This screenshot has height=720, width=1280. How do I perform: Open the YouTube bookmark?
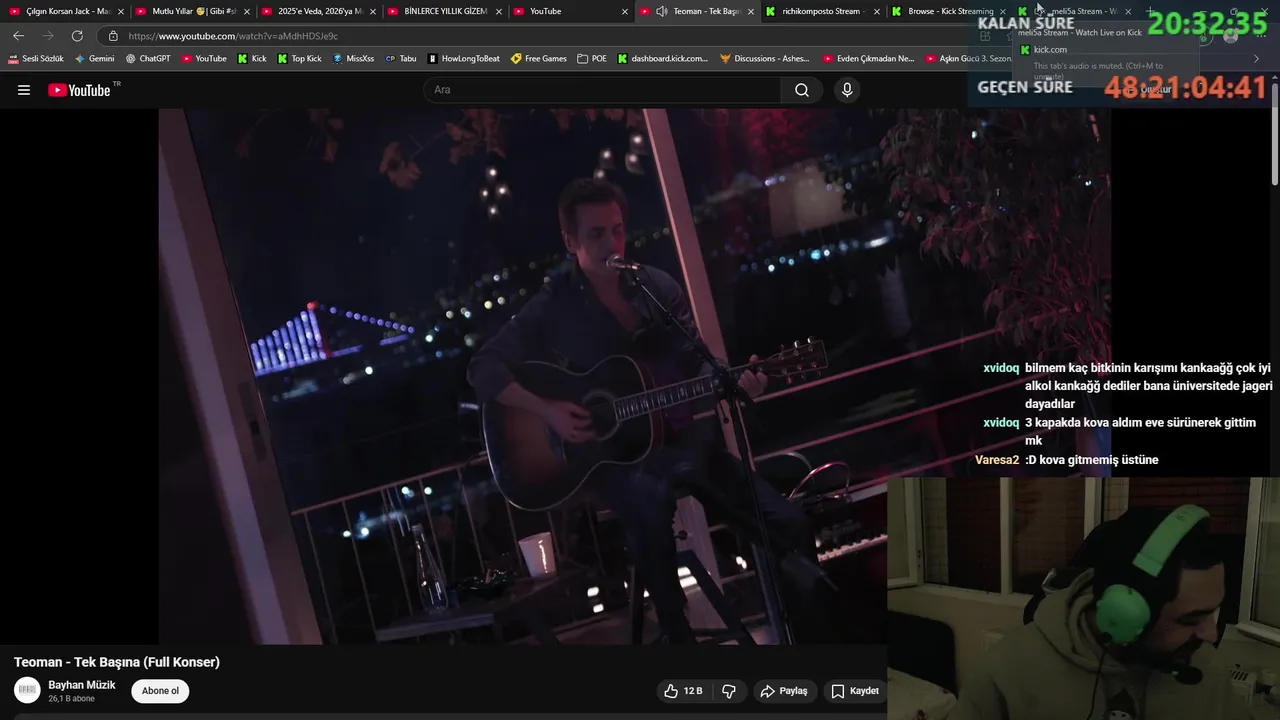coord(204,59)
